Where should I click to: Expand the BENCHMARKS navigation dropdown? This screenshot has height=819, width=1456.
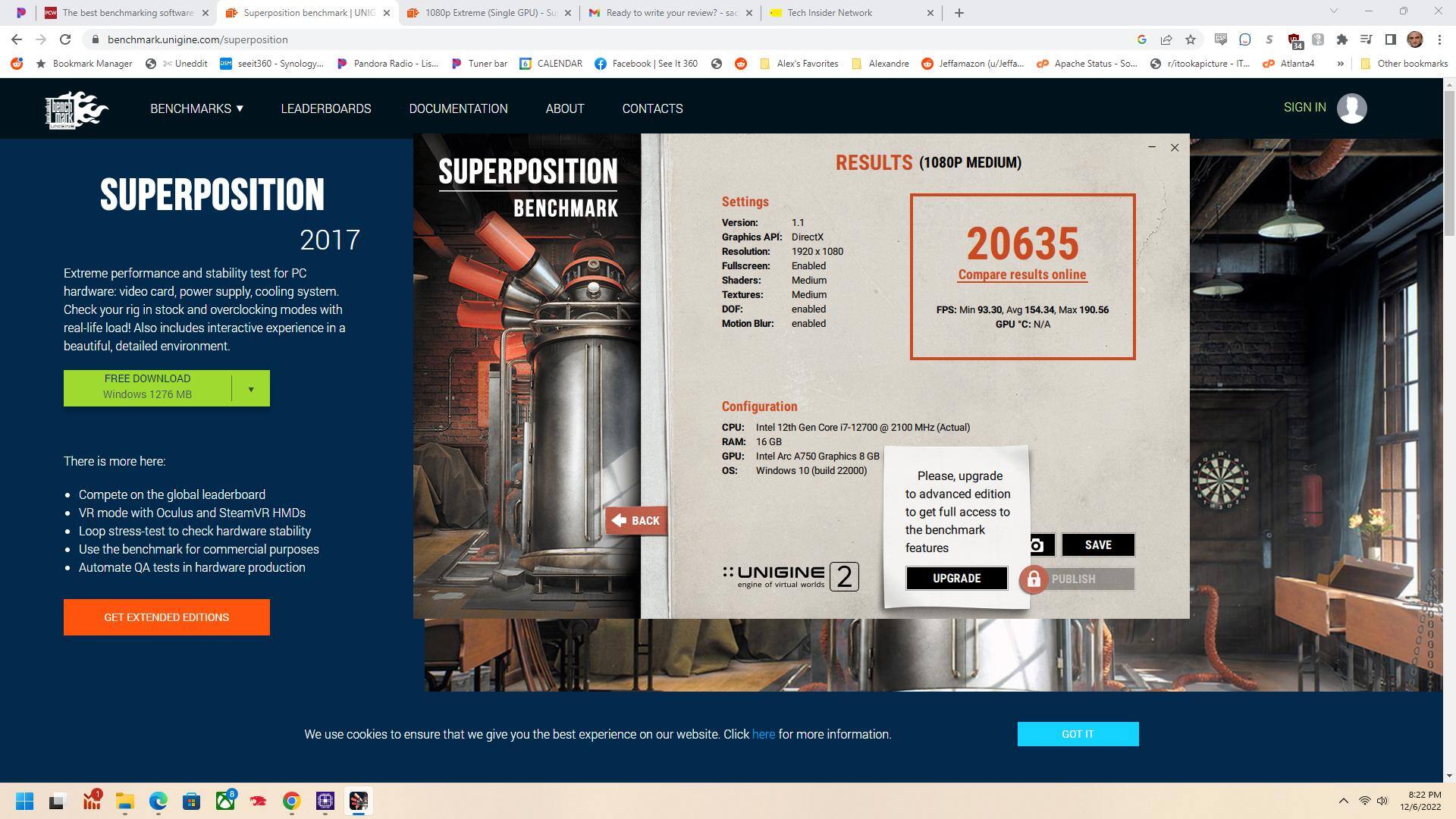[x=196, y=108]
